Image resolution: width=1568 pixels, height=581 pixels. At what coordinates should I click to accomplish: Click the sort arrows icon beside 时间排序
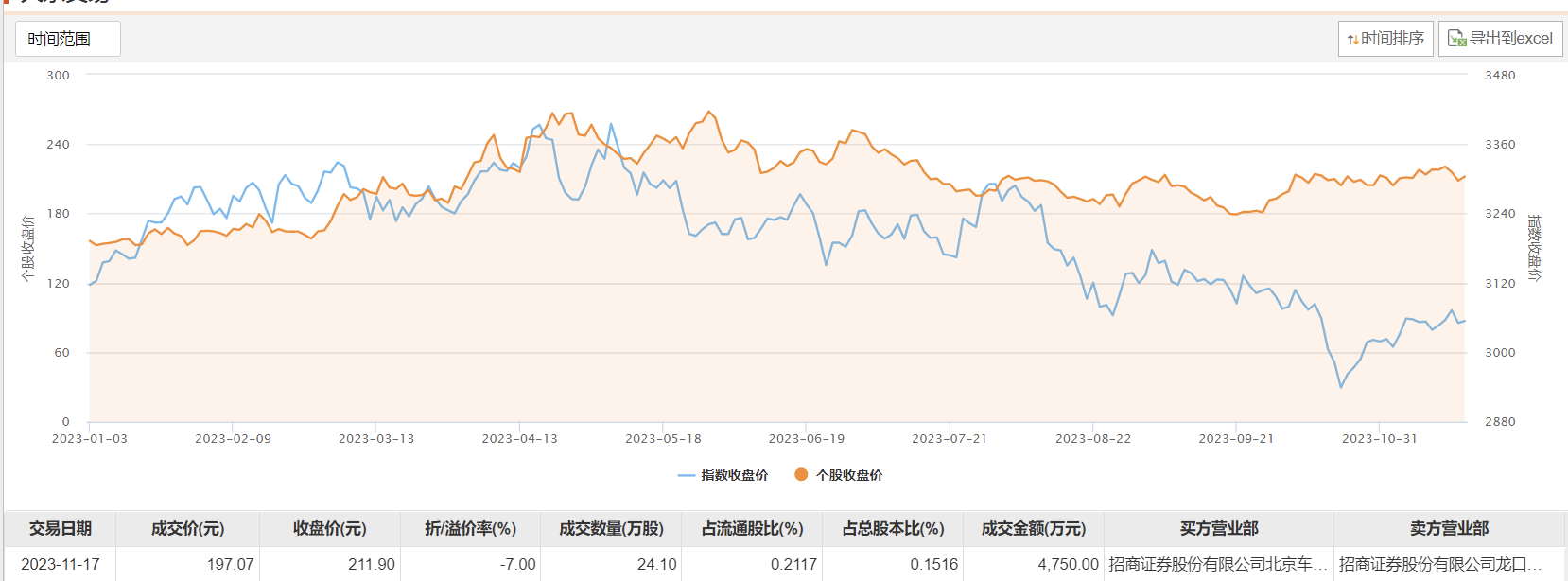coord(1352,39)
